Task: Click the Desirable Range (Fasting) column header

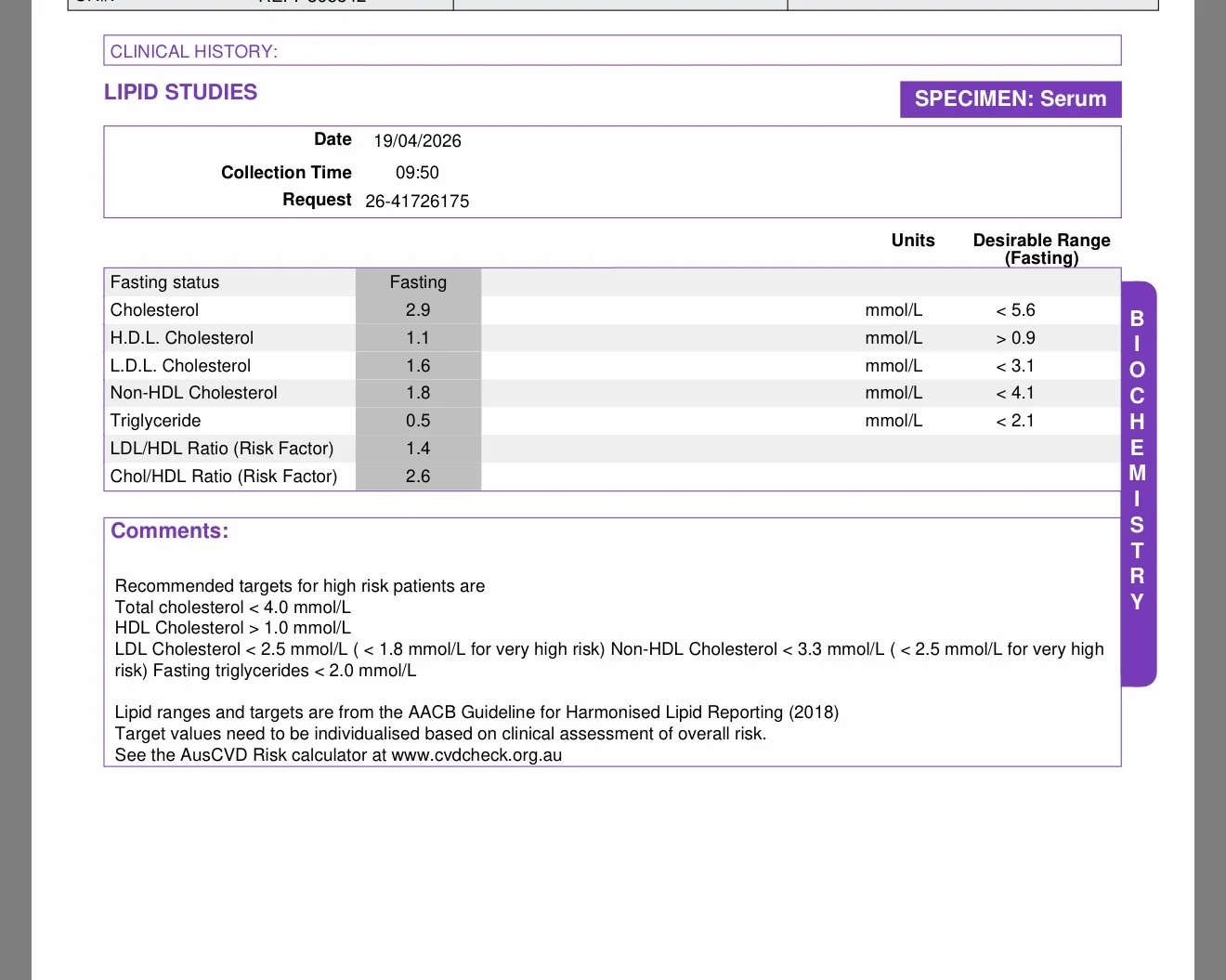Action: tap(1041, 249)
